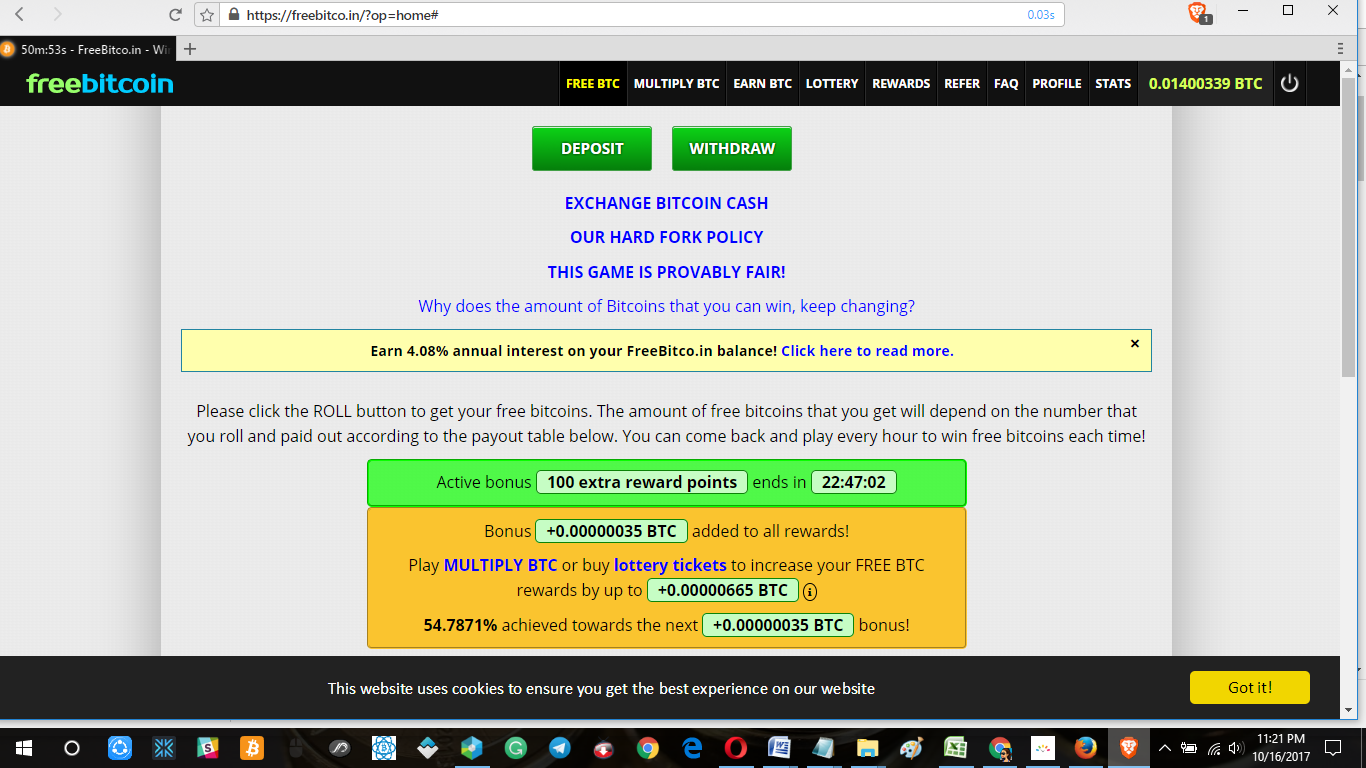This screenshot has height=768, width=1366.
Task: Open the taskbar clock showing 11:21 PM
Action: [1283, 748]
